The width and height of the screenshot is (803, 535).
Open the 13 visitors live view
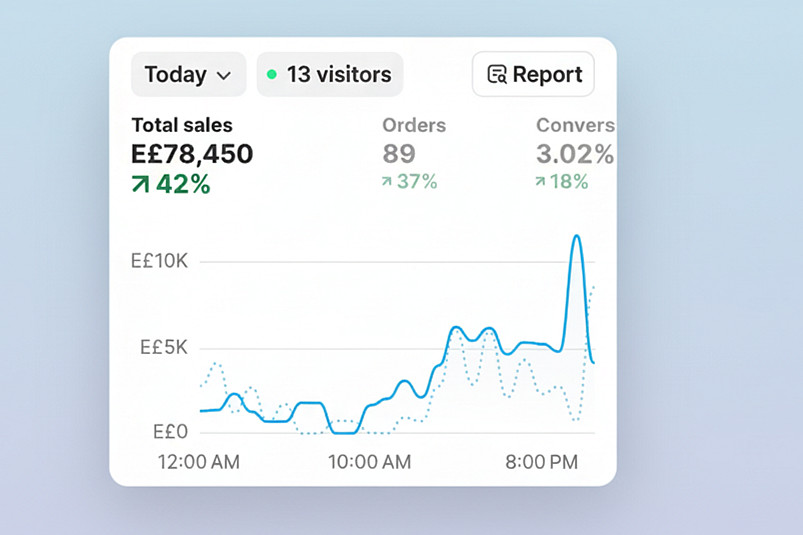click(x=330, y=75)
